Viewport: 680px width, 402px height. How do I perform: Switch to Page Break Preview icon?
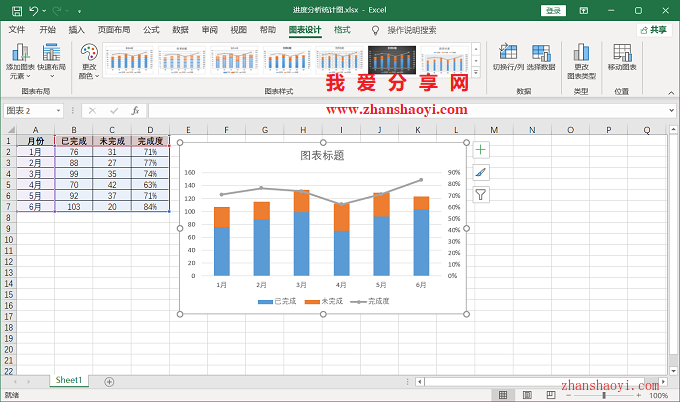coord(551,395)
